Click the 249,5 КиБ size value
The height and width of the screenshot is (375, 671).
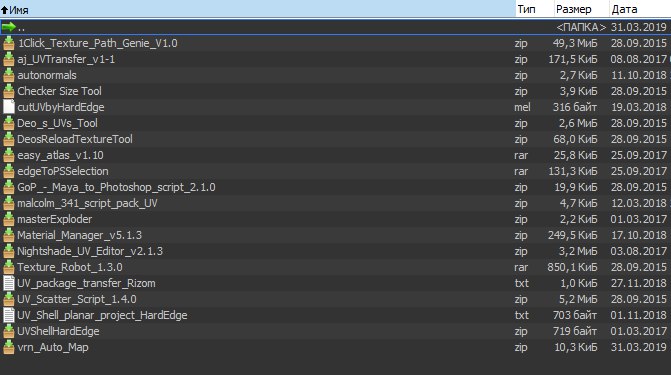click(573, 235)
